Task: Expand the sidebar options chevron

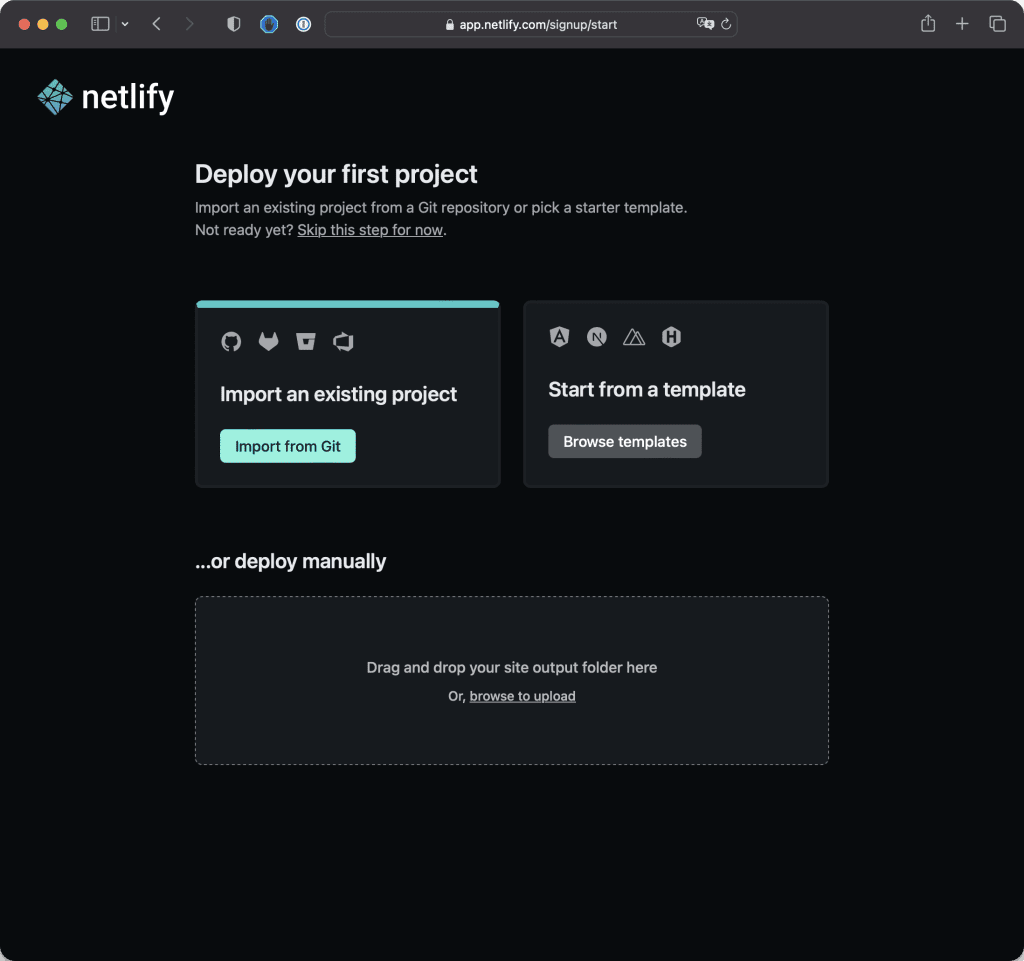Action: coord(124,24)
